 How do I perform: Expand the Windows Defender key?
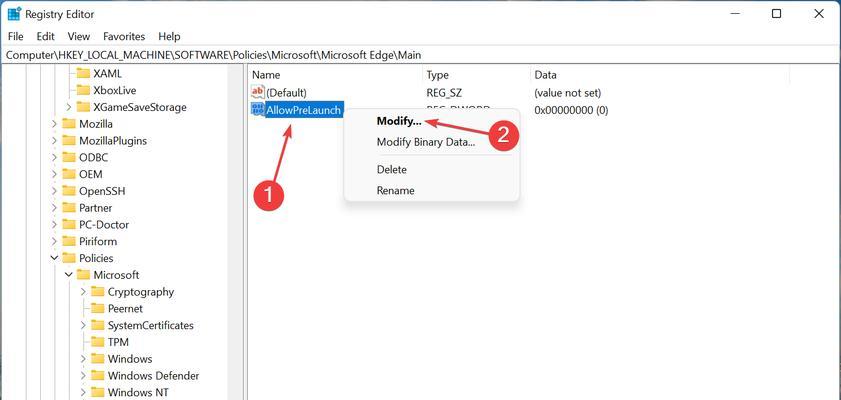click(83, 375)
